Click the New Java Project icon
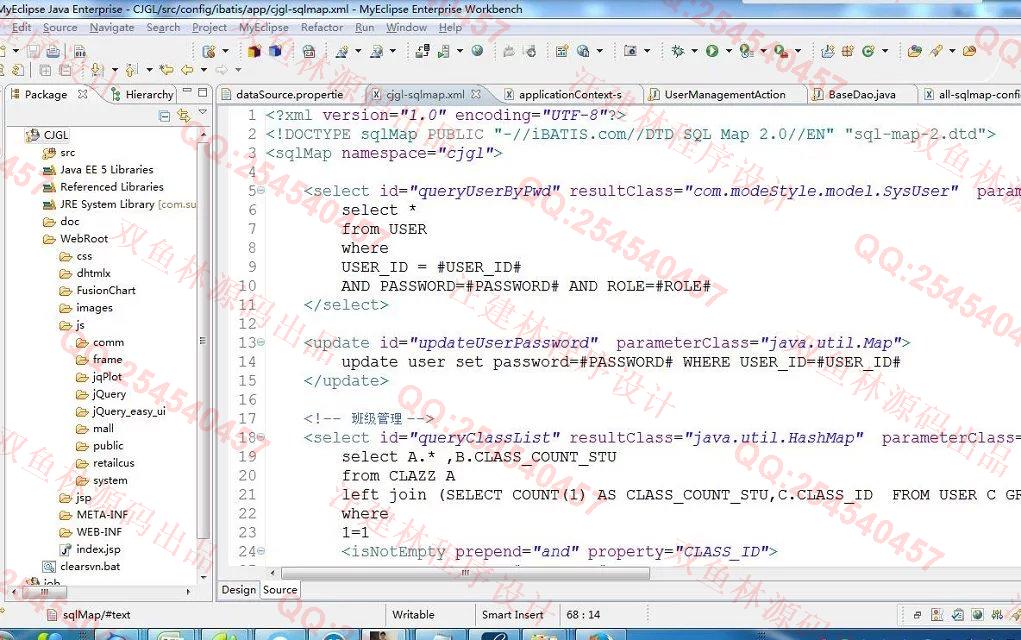This screenshot has width=1021, height=640. [x=828, y=51]
